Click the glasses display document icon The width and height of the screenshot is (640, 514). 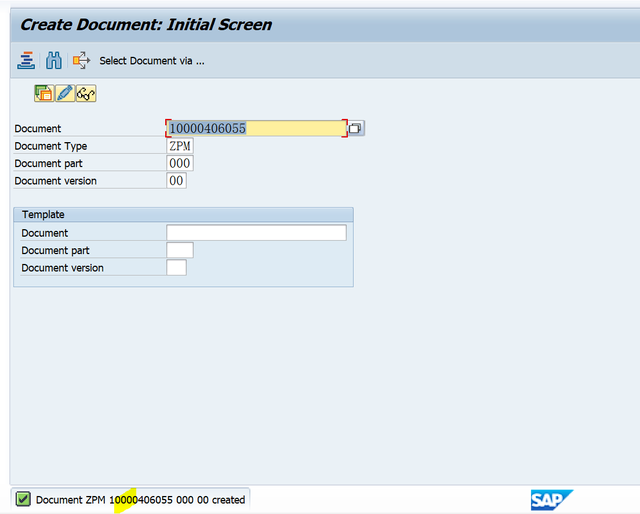pos(86,93)
